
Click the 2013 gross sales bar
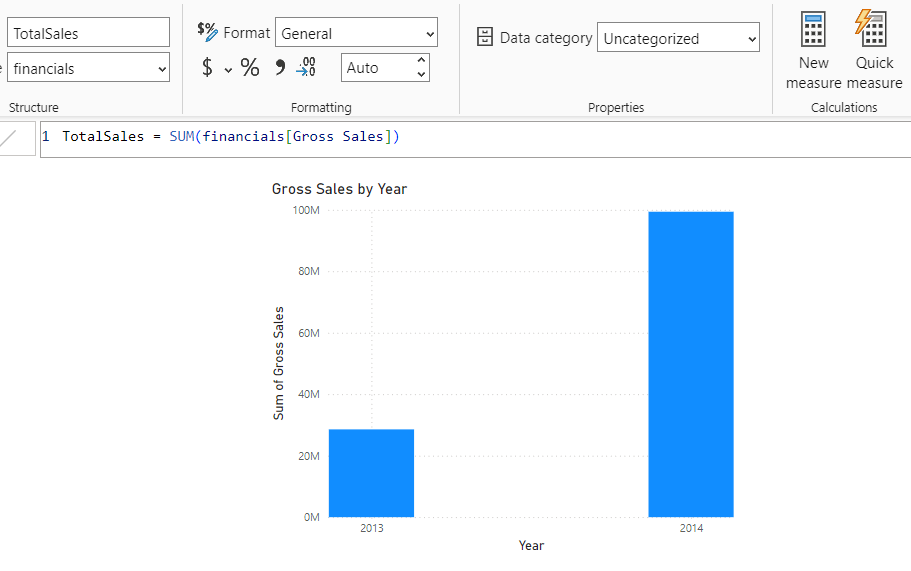click(x=371, y=473)
